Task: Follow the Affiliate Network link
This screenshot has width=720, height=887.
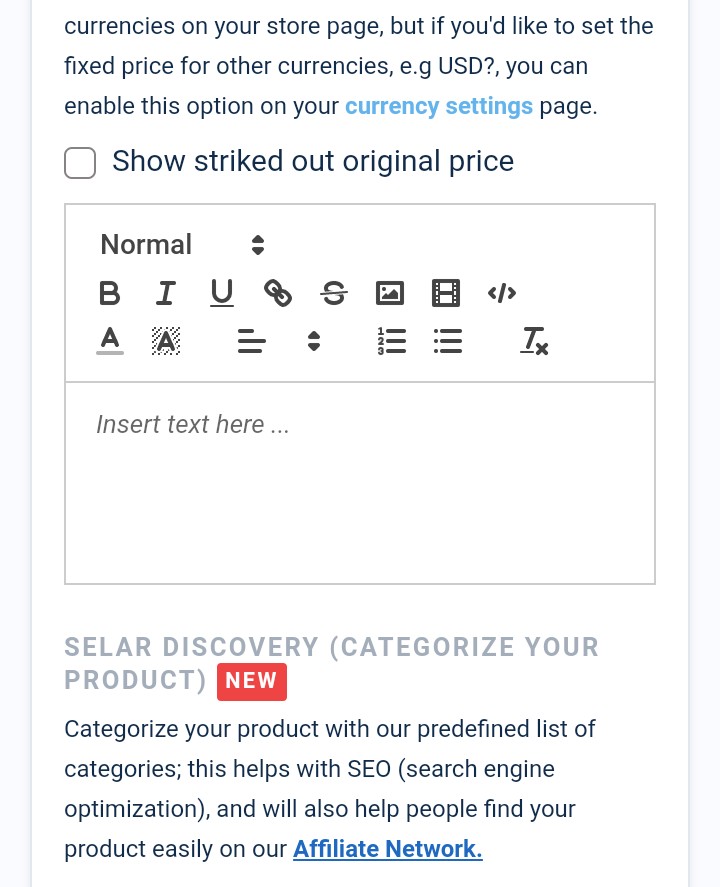Action: click(x=387, y=849)
